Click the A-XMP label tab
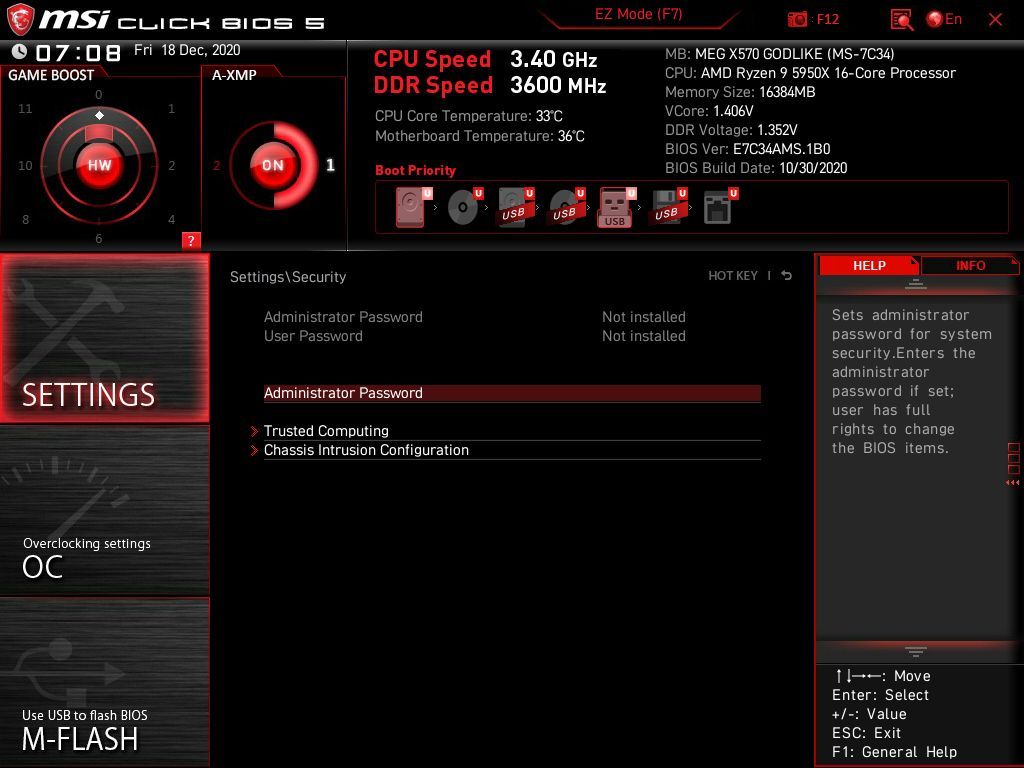This screenshot has width=1024, height=768. tap(234, 75)
